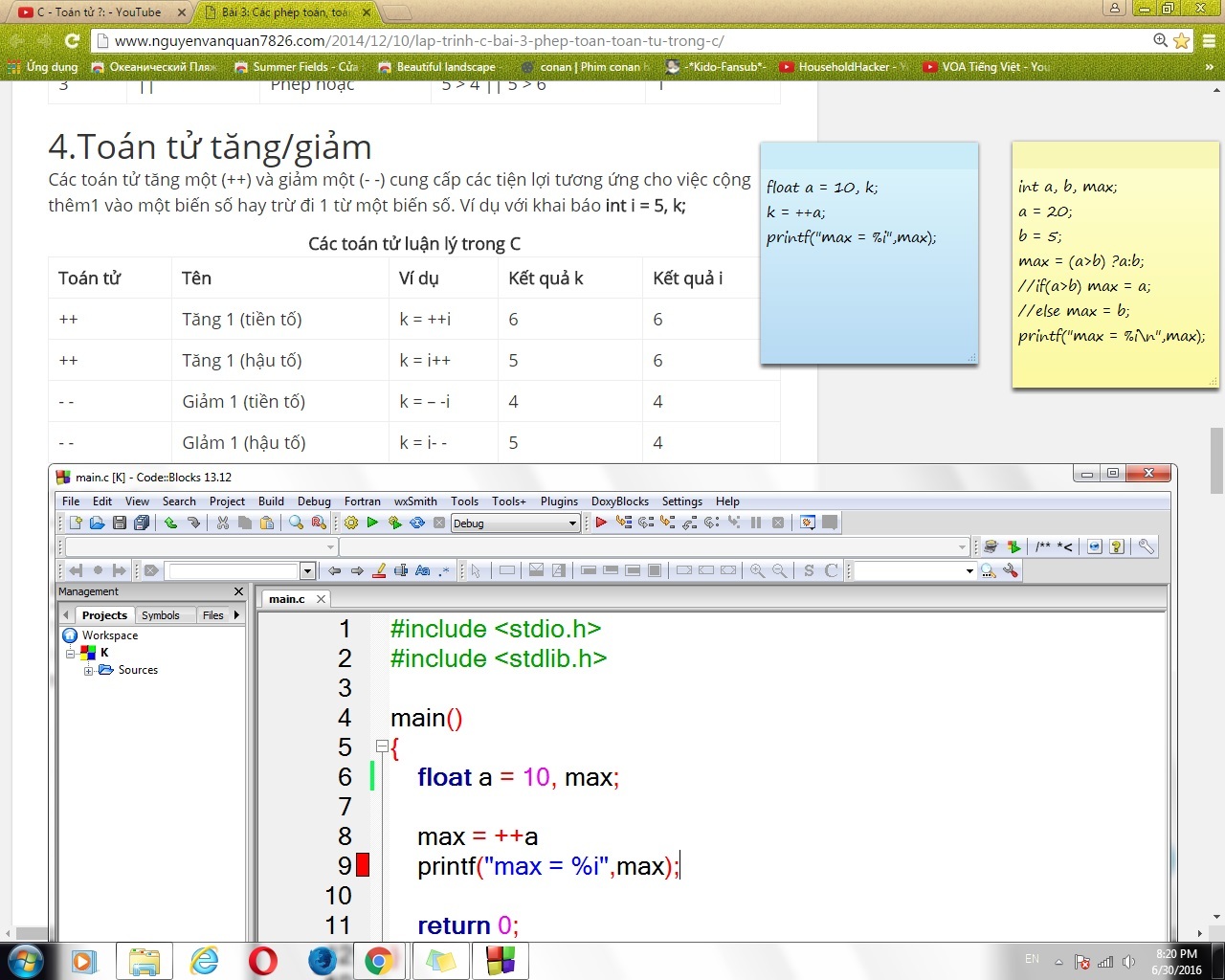The width and height of the screenshot is (1225, 980).
Task: Click the Rebuild icon in toolbar
Action: pyautogui.click(x=417, y=523)
